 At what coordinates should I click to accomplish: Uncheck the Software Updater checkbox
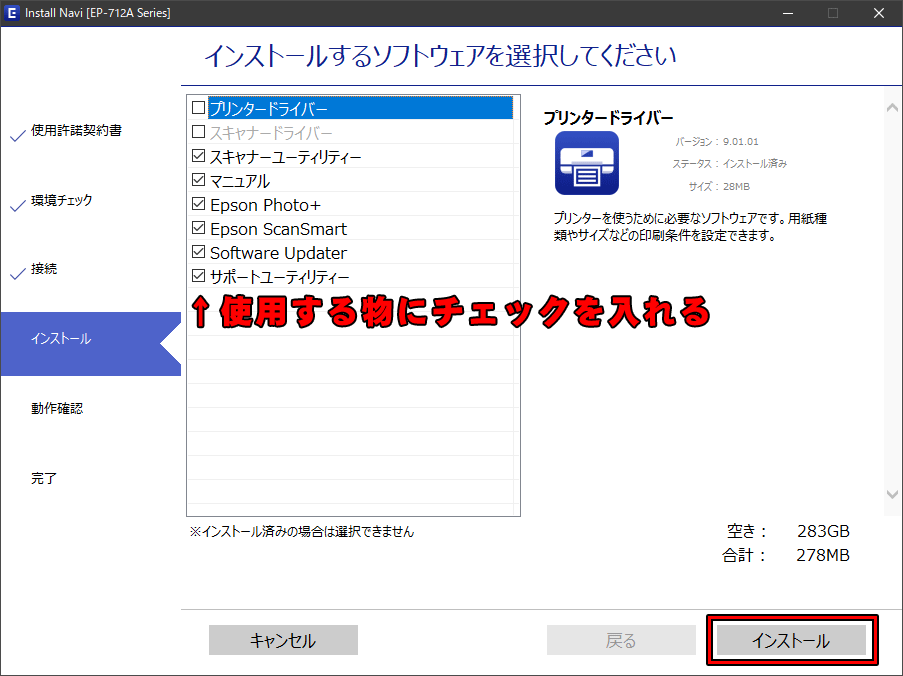click(199, 252)
